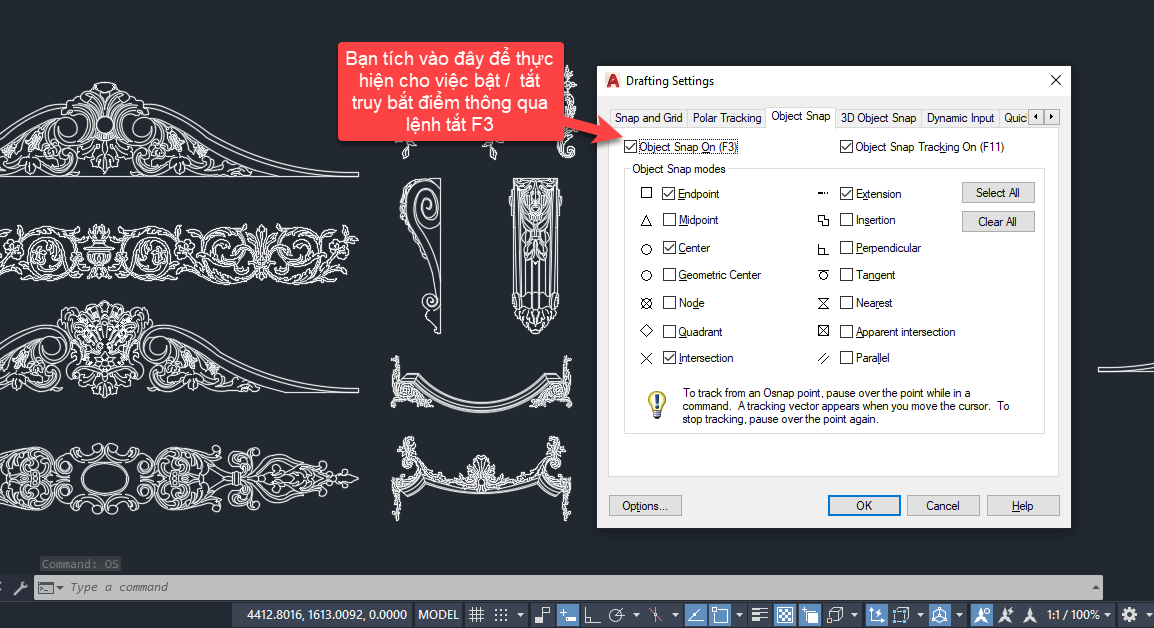Toggle Transparency checkered icon in status bar
Screen dimensions: 1154x628
785,615
